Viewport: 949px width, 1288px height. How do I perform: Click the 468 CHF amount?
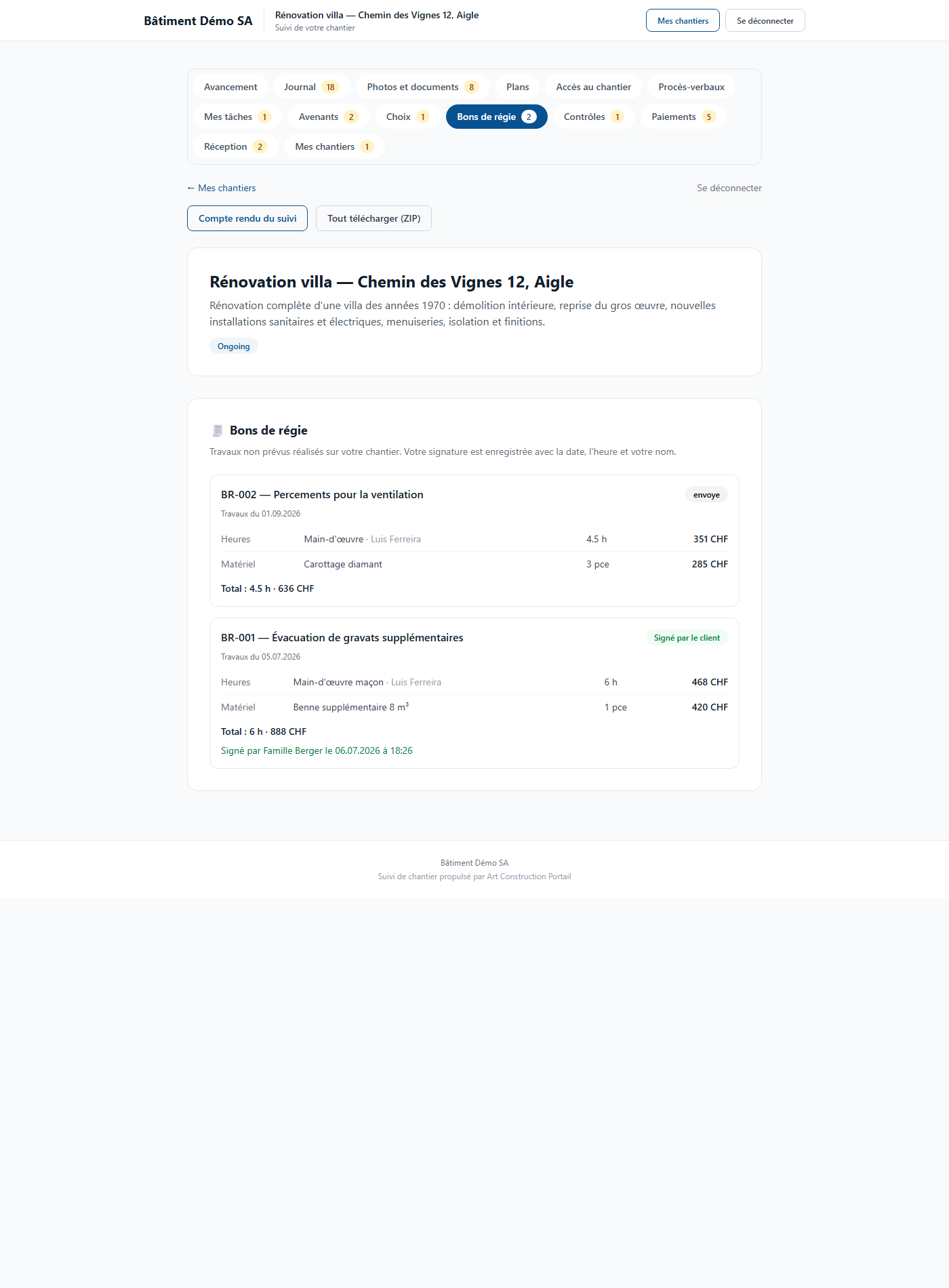click(710, 682)
